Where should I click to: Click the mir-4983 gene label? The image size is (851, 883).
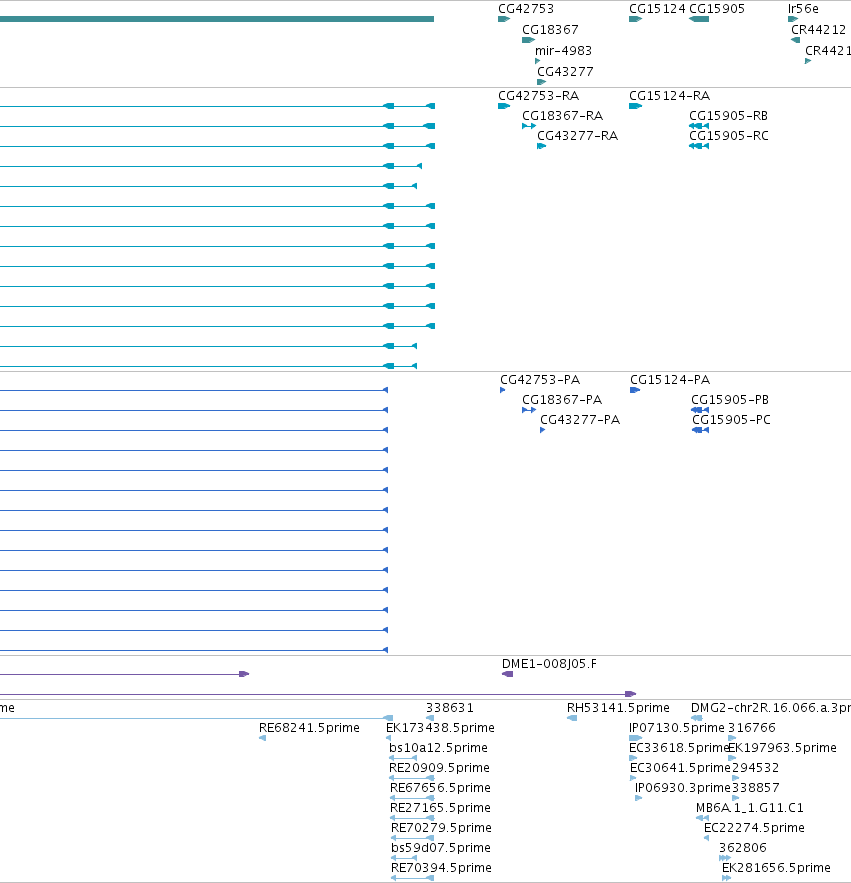pos(563,51)
